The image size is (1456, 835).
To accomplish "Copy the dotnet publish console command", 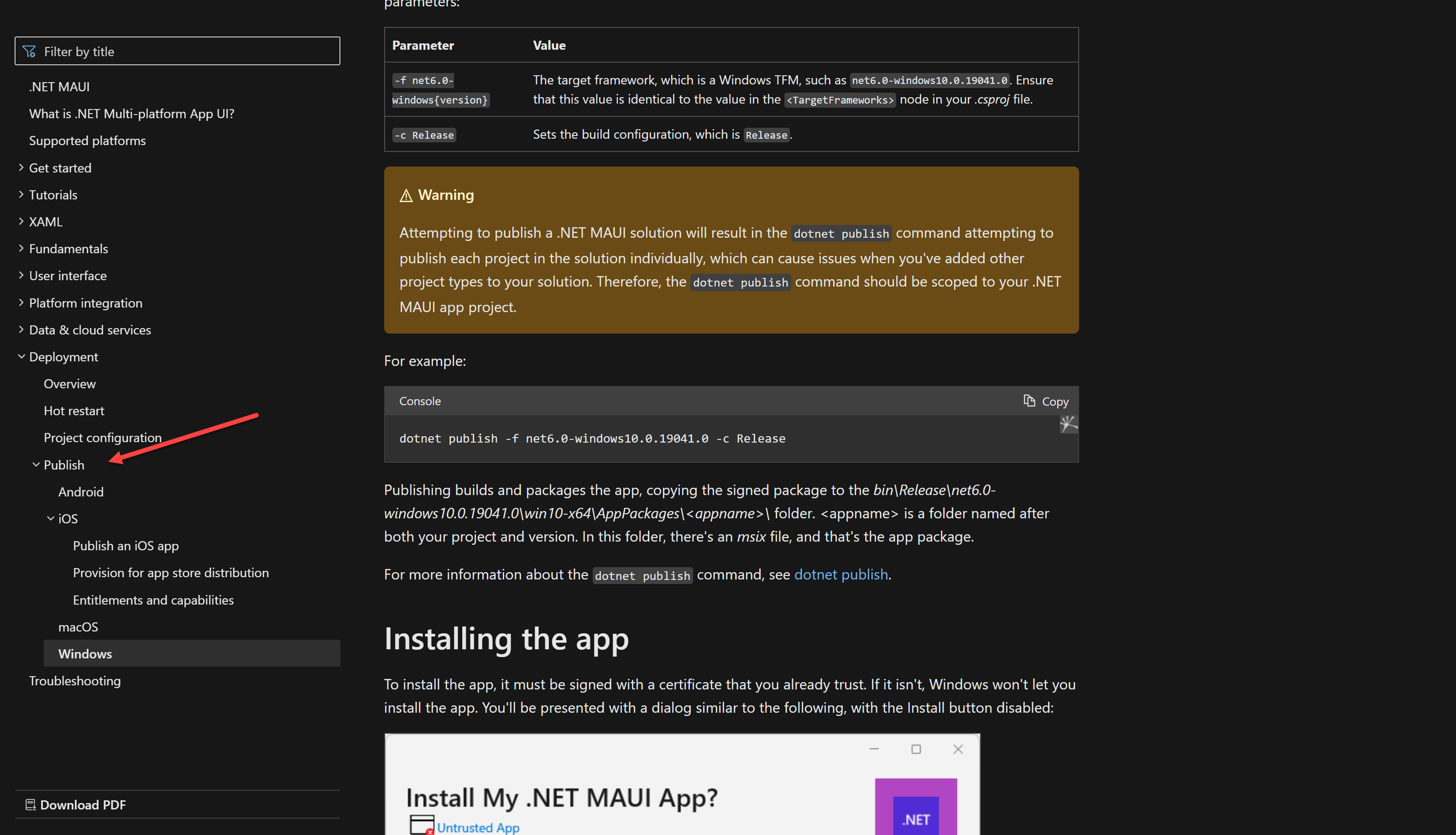I will coord(1046,401).
